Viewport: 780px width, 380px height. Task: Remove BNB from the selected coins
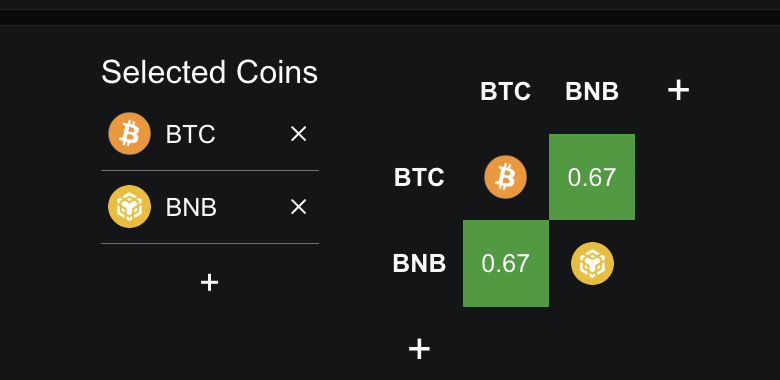click(298, 207)
